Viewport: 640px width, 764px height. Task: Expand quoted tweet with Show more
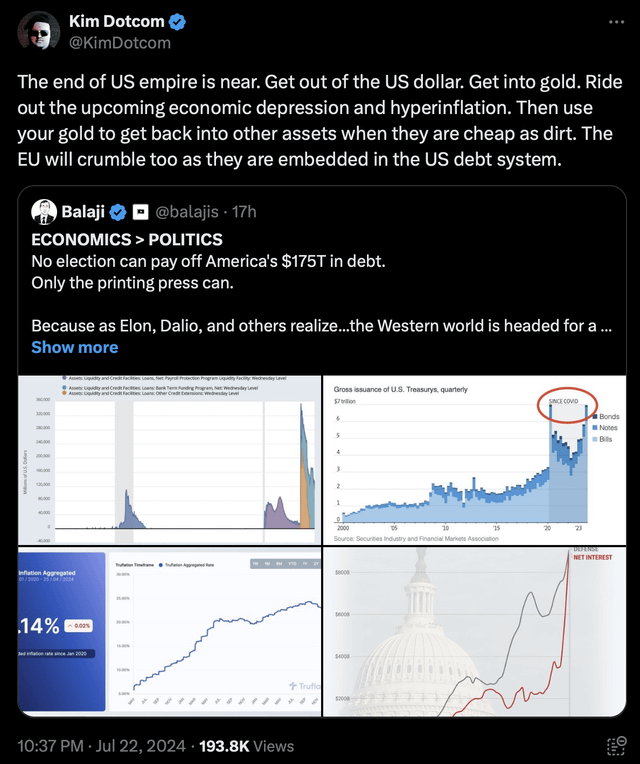[74, 347]
